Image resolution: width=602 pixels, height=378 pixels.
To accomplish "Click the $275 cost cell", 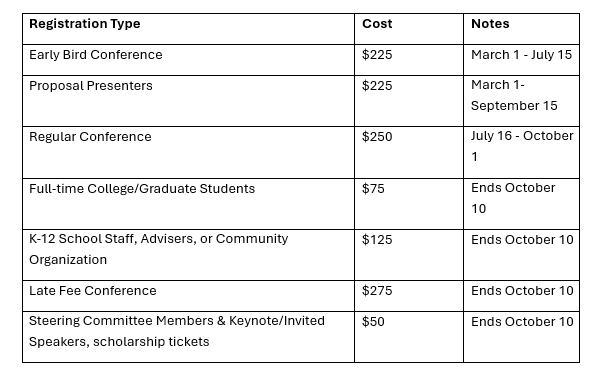I will pyautogui.click(x=409, y=296).
